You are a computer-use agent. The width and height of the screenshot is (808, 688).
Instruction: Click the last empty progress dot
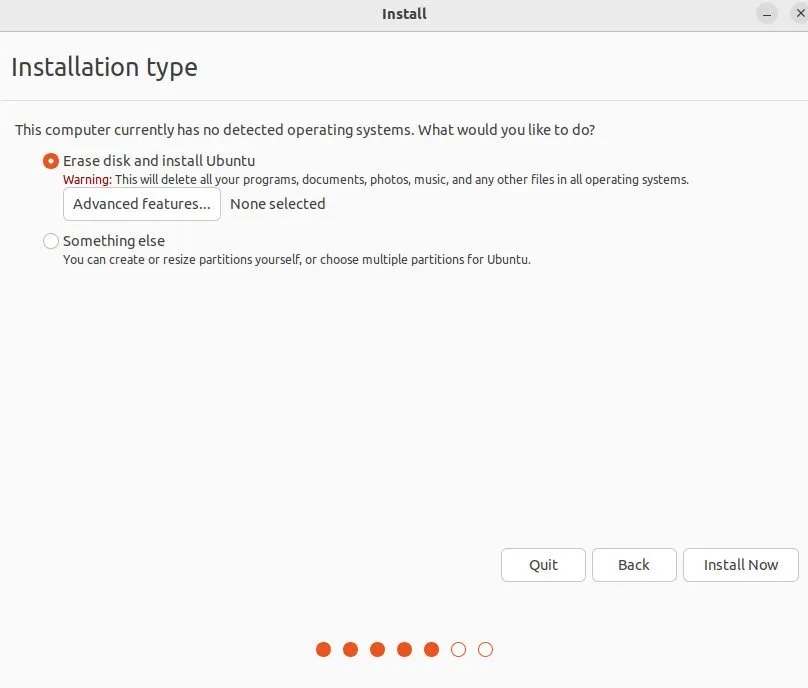coord(485,650)
